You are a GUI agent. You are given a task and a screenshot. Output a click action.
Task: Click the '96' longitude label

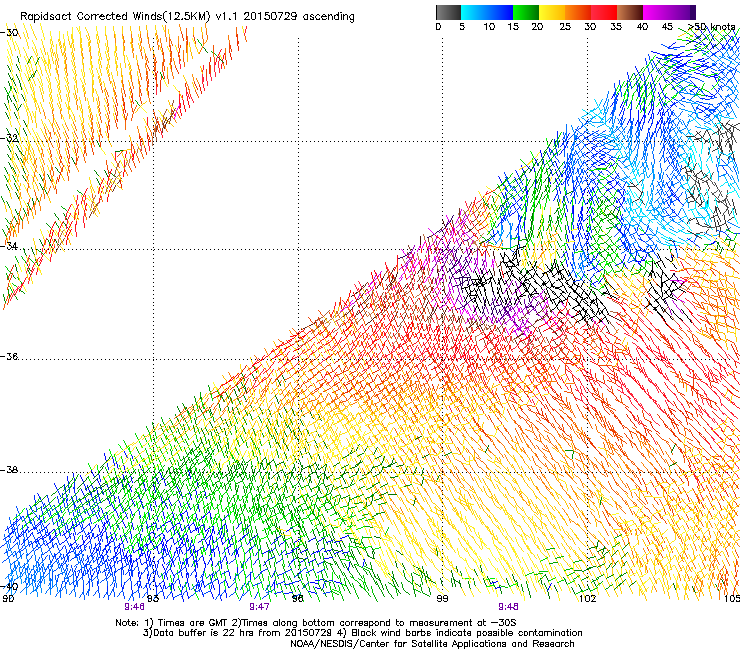click(x=297, y=599)
